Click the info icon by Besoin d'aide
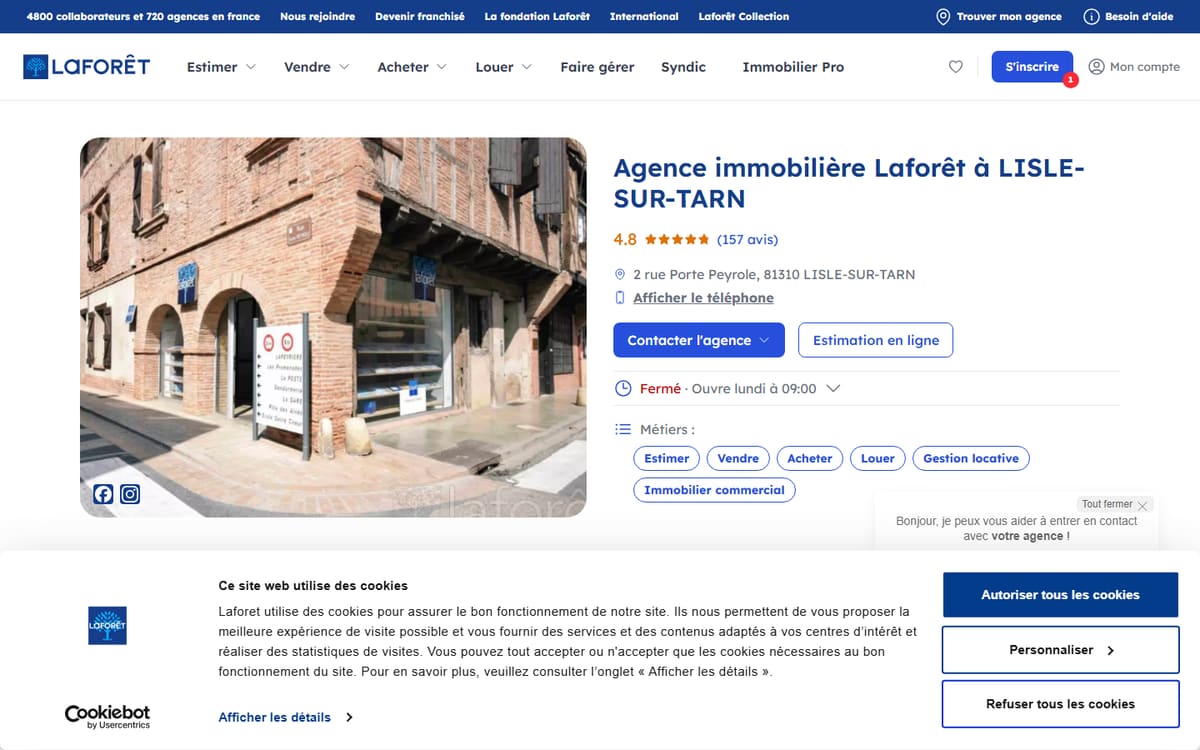 click(x=1091, y=17)
